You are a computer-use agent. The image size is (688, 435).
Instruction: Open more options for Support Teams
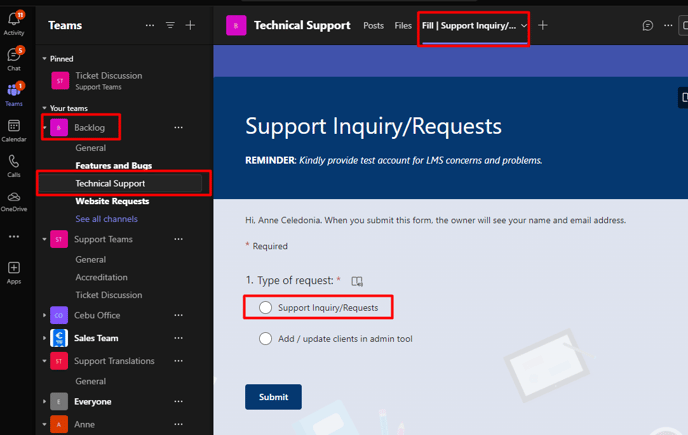[178, 239]
